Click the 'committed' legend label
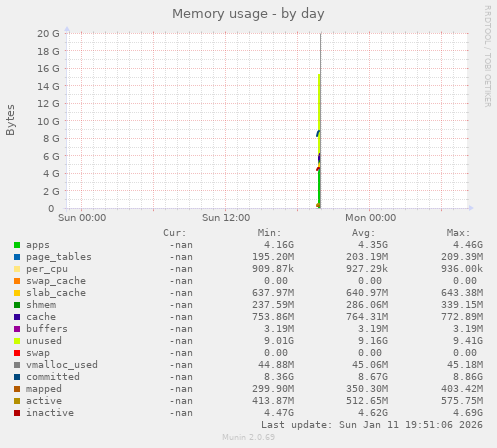This screenshot has width=497, height=448. pyautogui.click(x=53, y=377)
